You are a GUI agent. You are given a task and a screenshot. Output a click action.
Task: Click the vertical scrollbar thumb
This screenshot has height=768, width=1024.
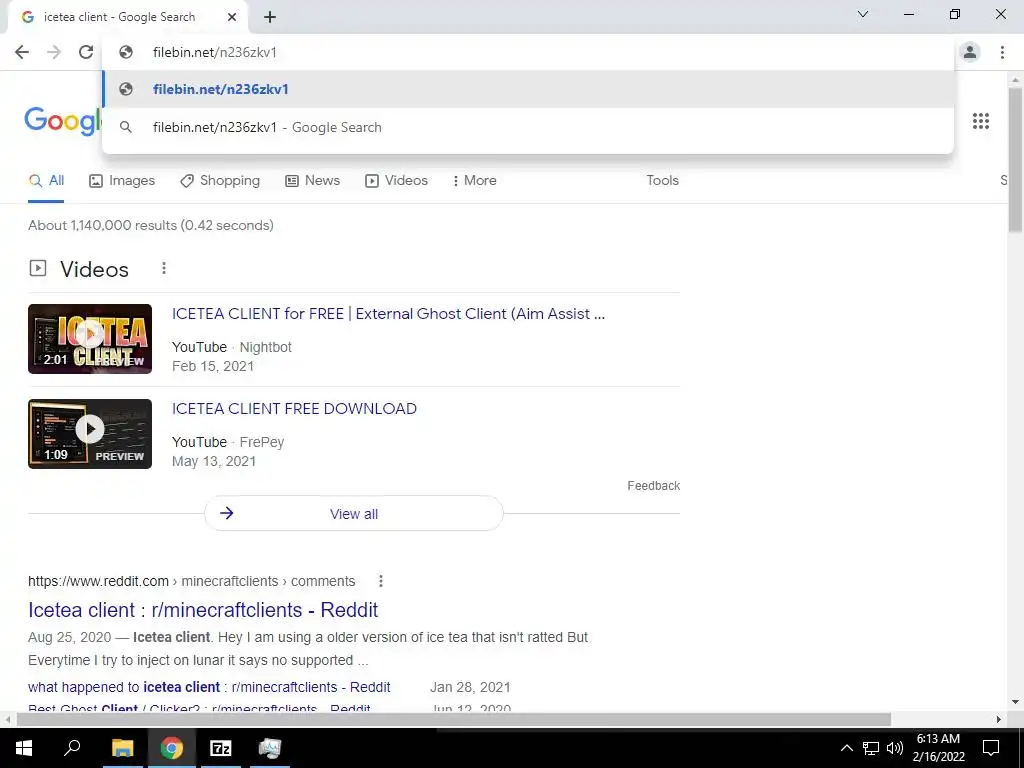pos(1016,159)
